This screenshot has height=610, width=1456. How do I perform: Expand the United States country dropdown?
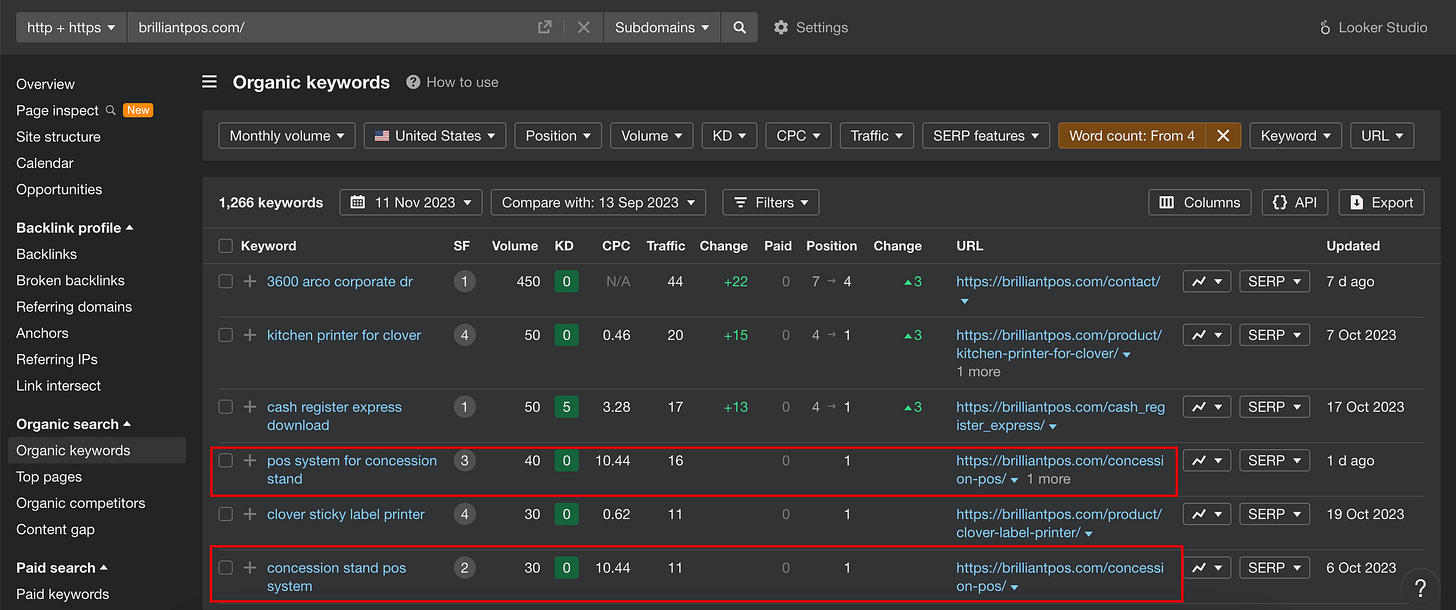click(435, 136)
